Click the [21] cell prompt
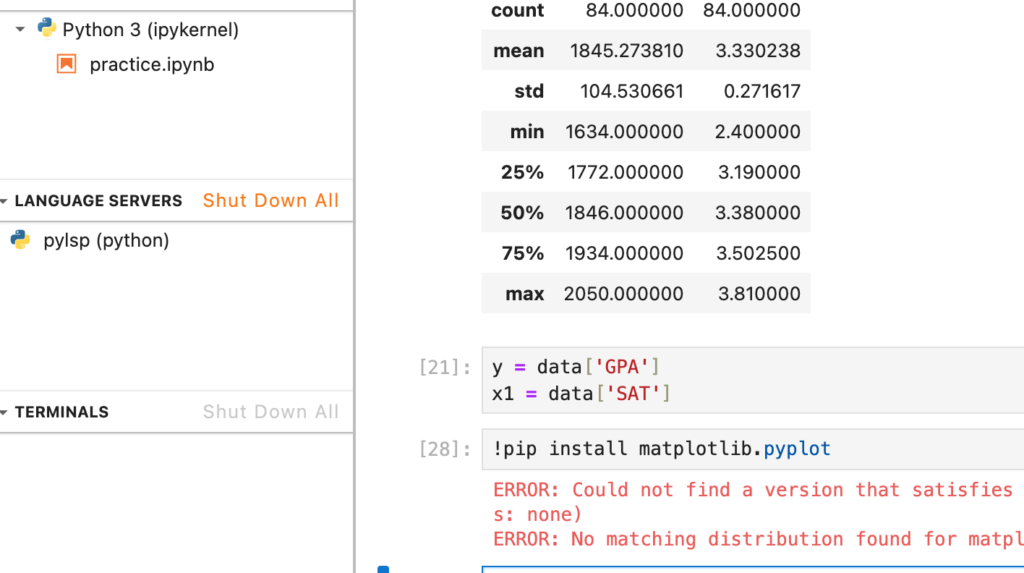1024x573 pixels. [444, 367]
